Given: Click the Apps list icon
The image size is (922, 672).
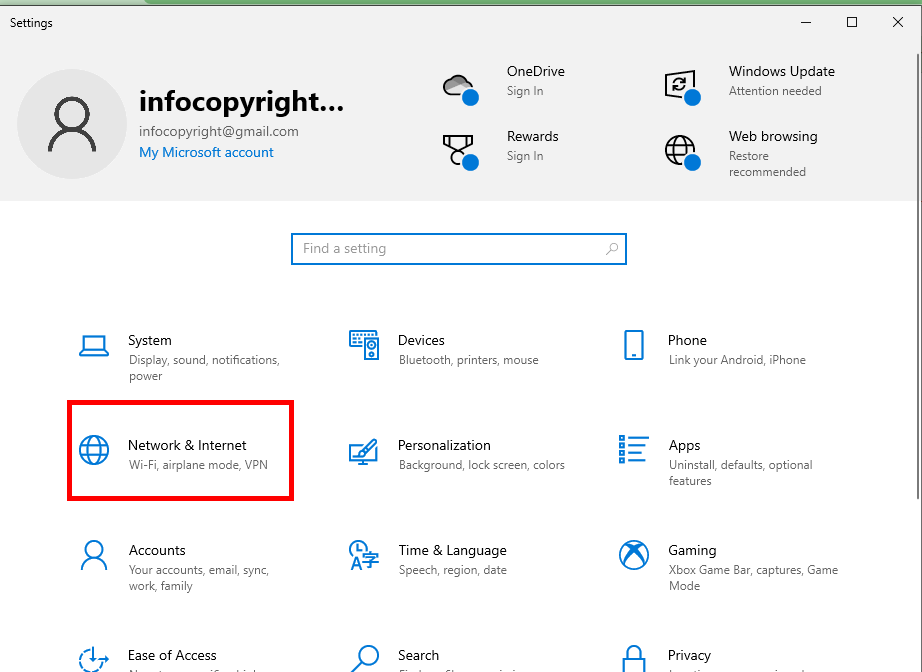Looking at the screenshot, I should point(633,449).
